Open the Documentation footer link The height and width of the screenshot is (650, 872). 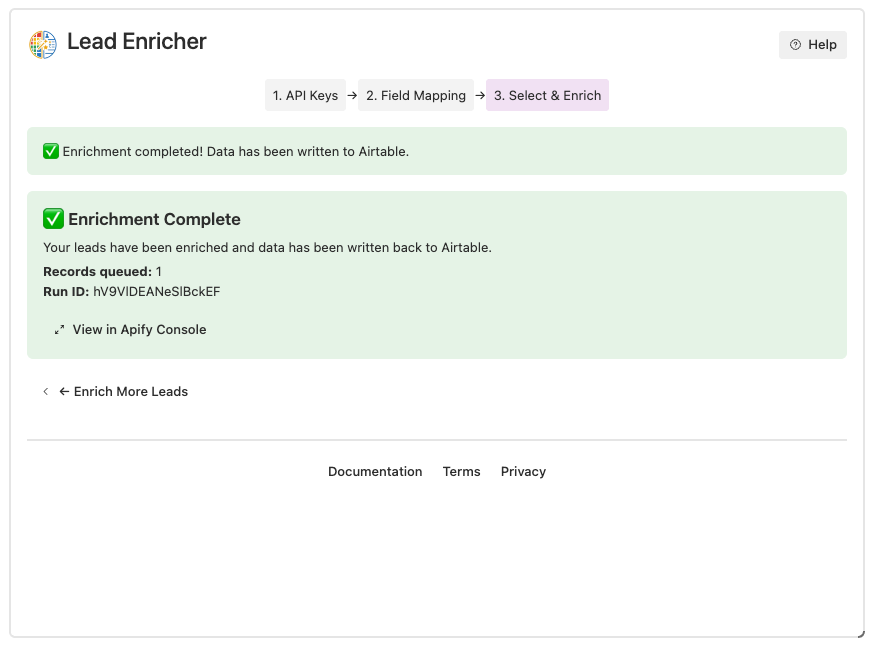click(375, 471)
